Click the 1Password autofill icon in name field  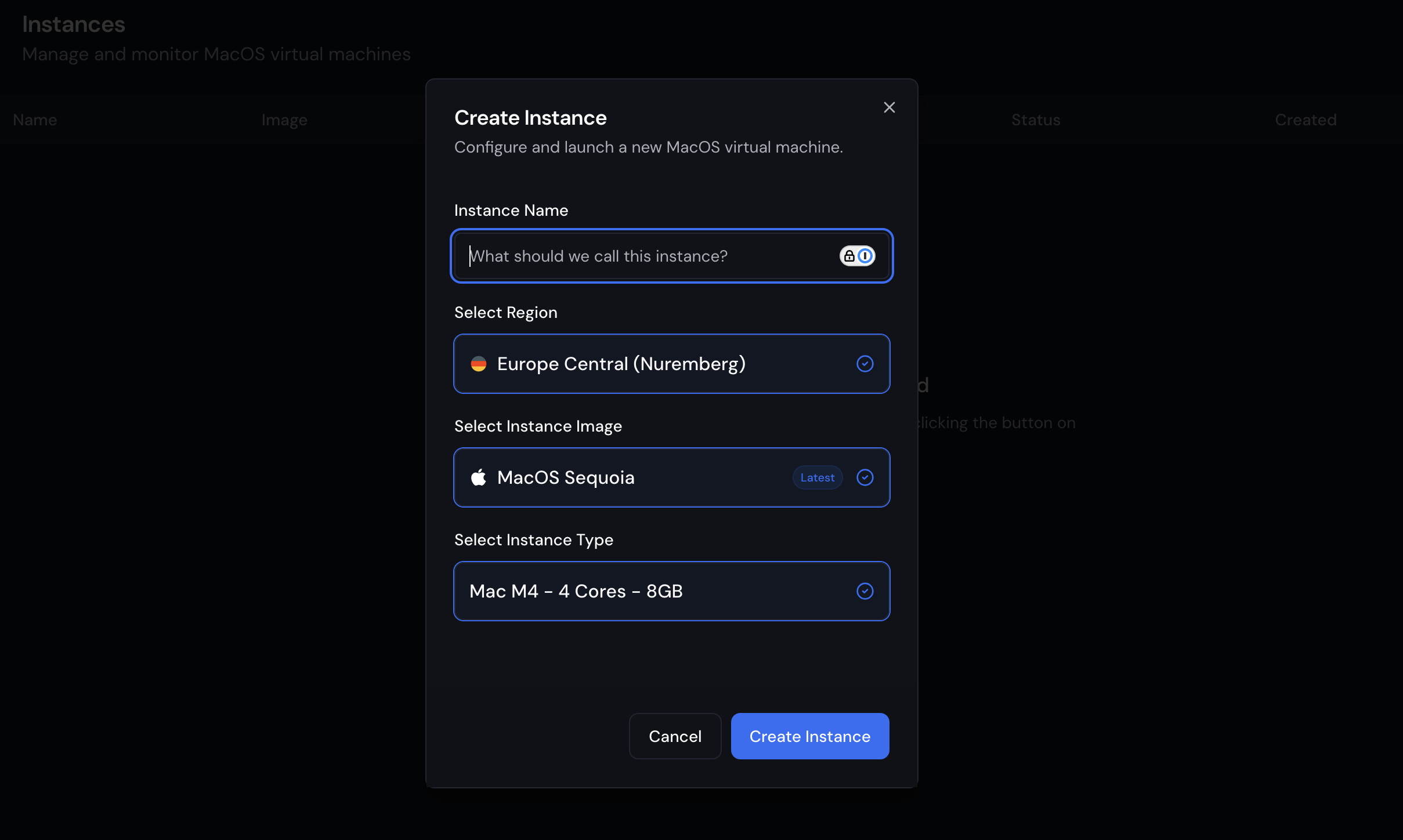pos(865,255)
